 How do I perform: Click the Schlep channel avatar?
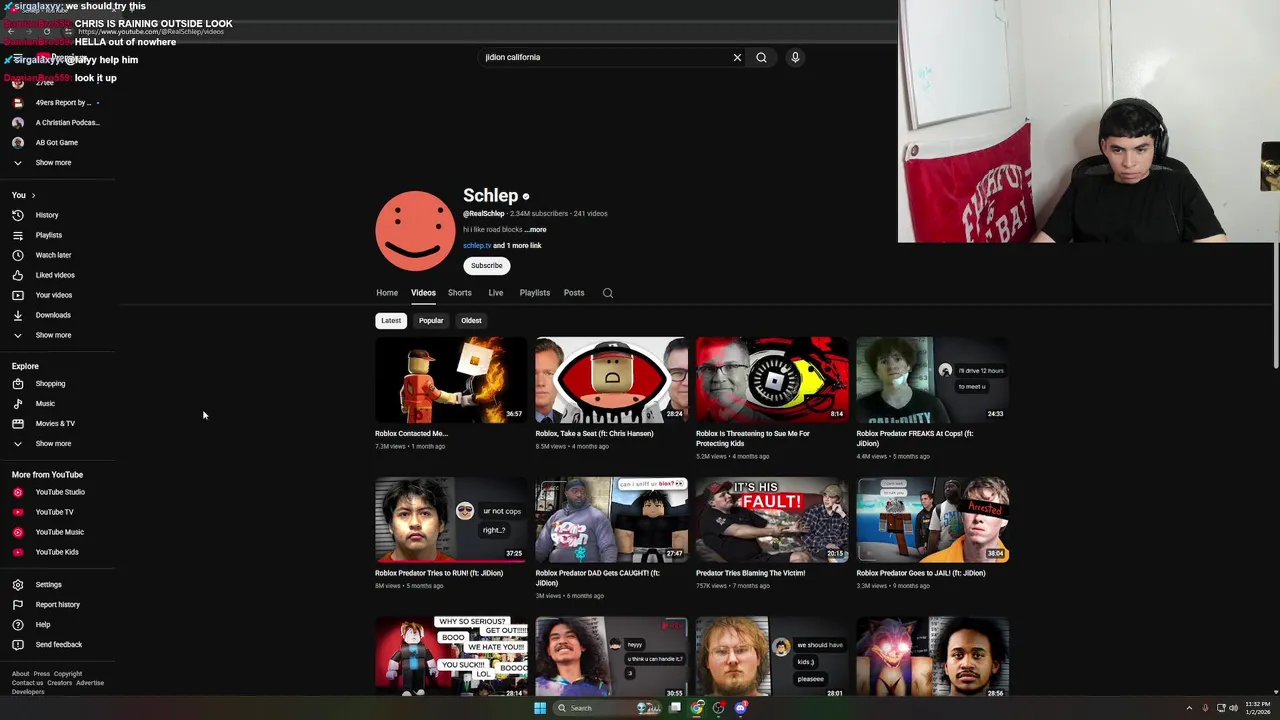[x=415, y=231]
